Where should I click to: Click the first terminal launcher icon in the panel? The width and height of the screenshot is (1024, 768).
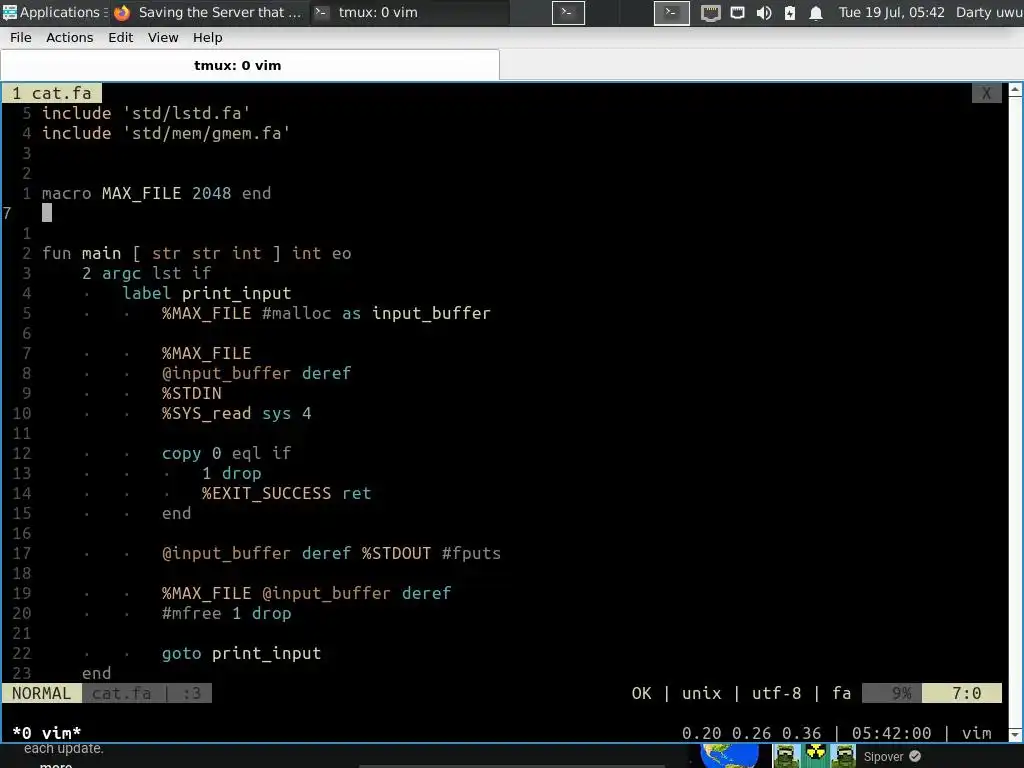[568, 12]
